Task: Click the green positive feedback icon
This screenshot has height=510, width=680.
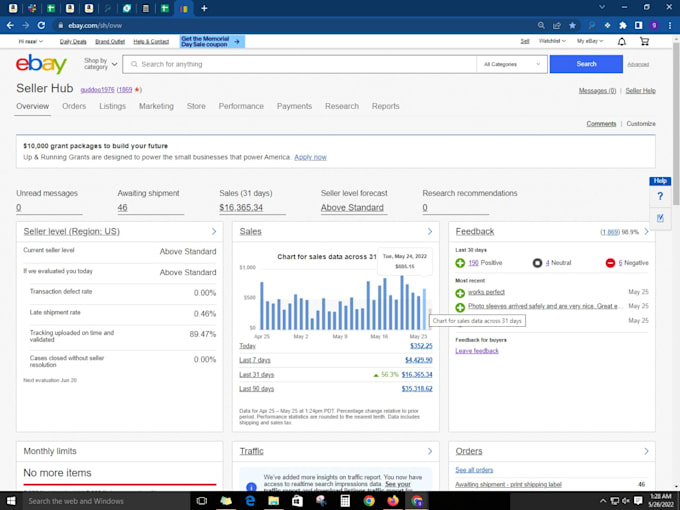Action: click(x=460, y=263)
